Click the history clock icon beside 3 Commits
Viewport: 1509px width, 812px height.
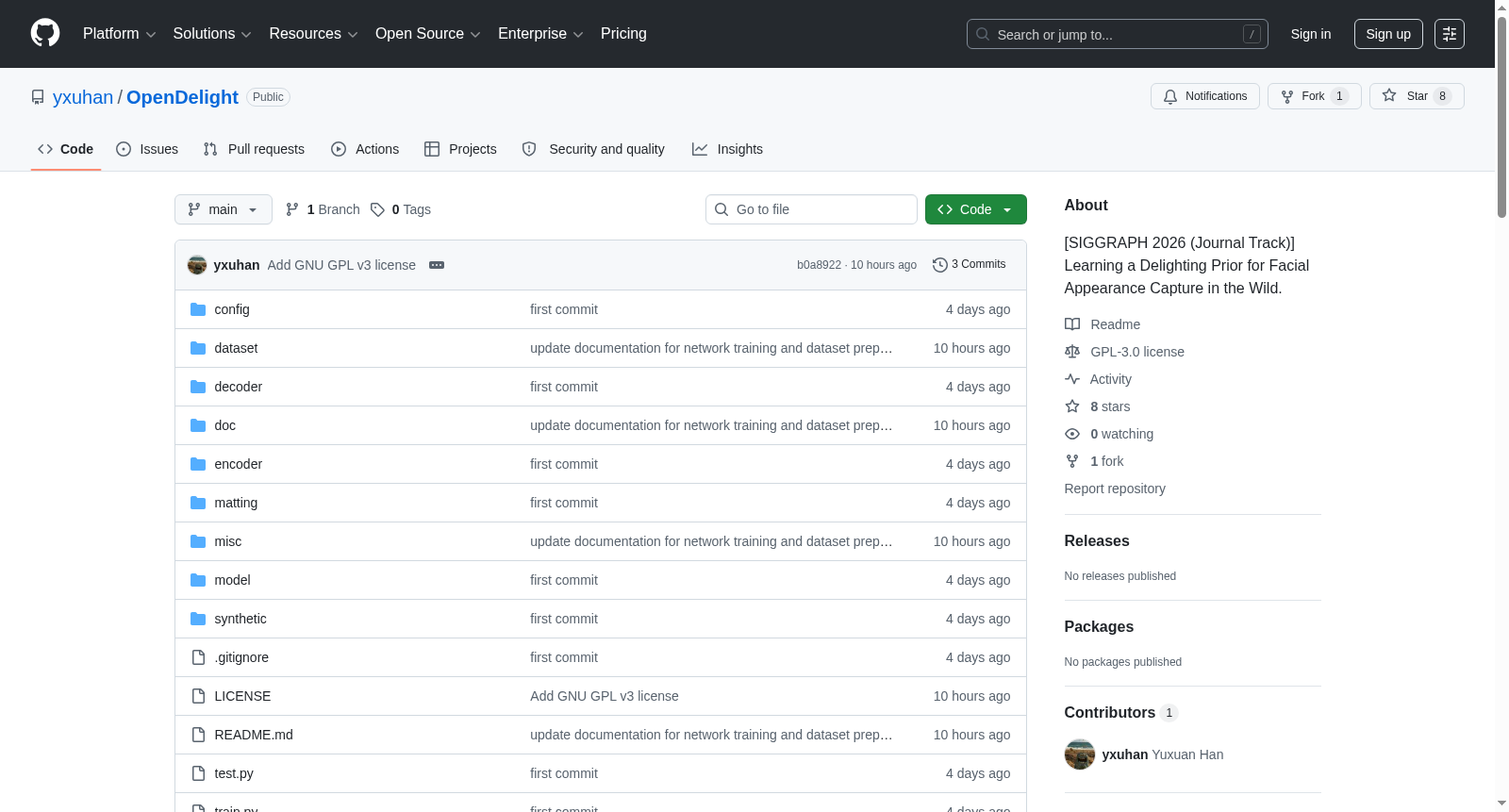(x=939, y=265)
